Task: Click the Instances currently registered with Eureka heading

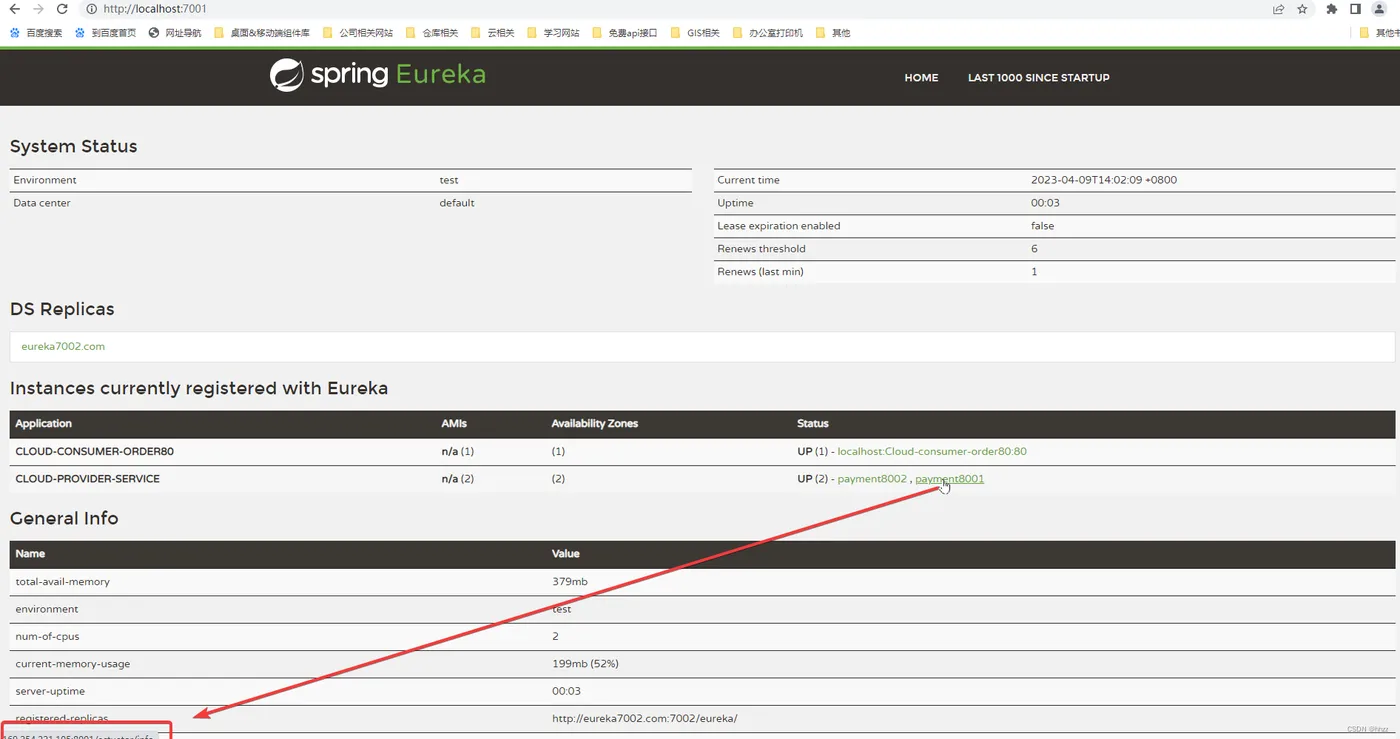Action: tap(199, 388)
